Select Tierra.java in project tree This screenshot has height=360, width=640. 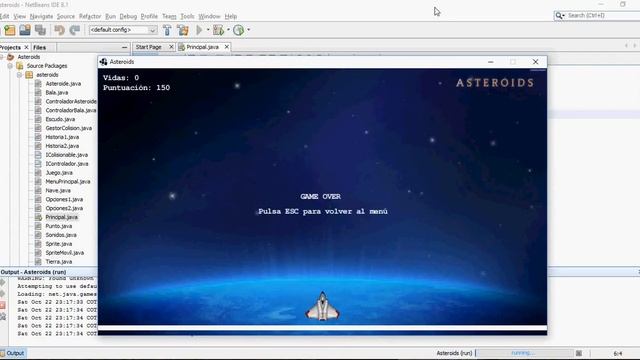[x=59, y=262]
